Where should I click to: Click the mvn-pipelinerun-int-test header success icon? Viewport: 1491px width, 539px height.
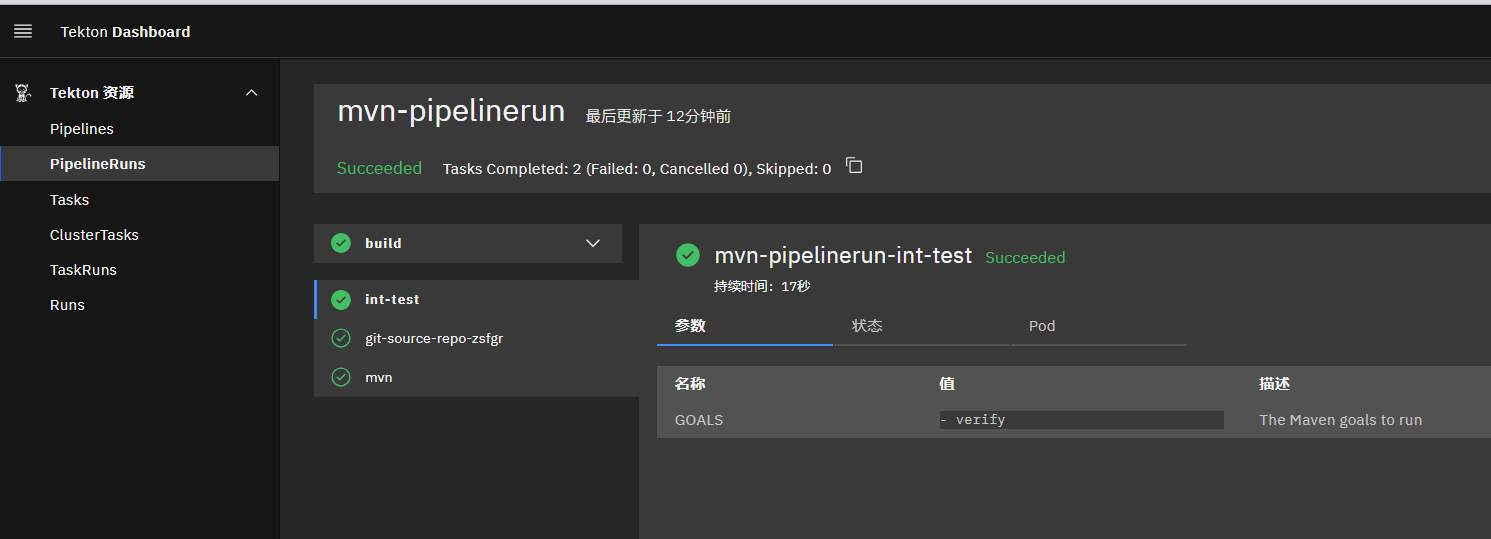click(x=688, y=255)
